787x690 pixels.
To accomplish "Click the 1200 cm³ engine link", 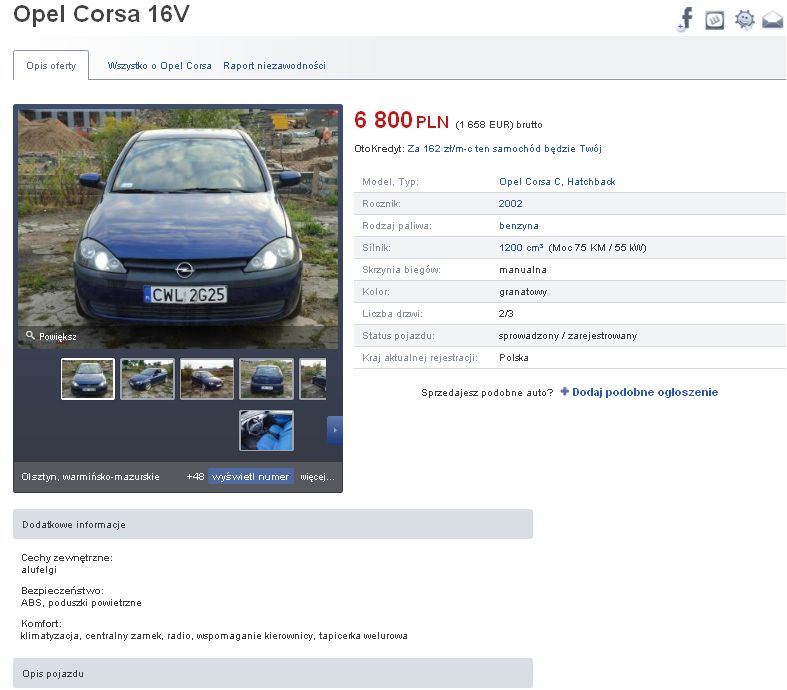I will point(521,248).
